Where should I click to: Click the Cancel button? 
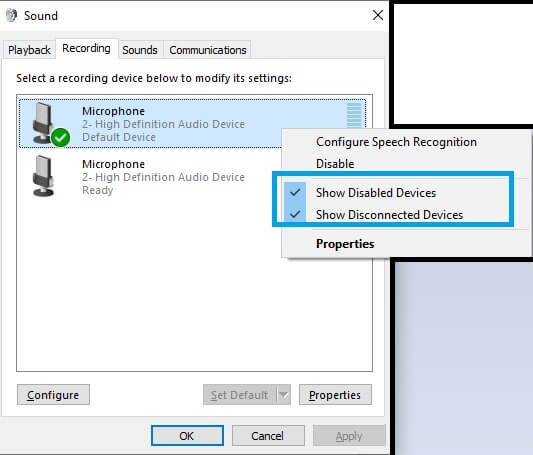(x=268, y=435)
